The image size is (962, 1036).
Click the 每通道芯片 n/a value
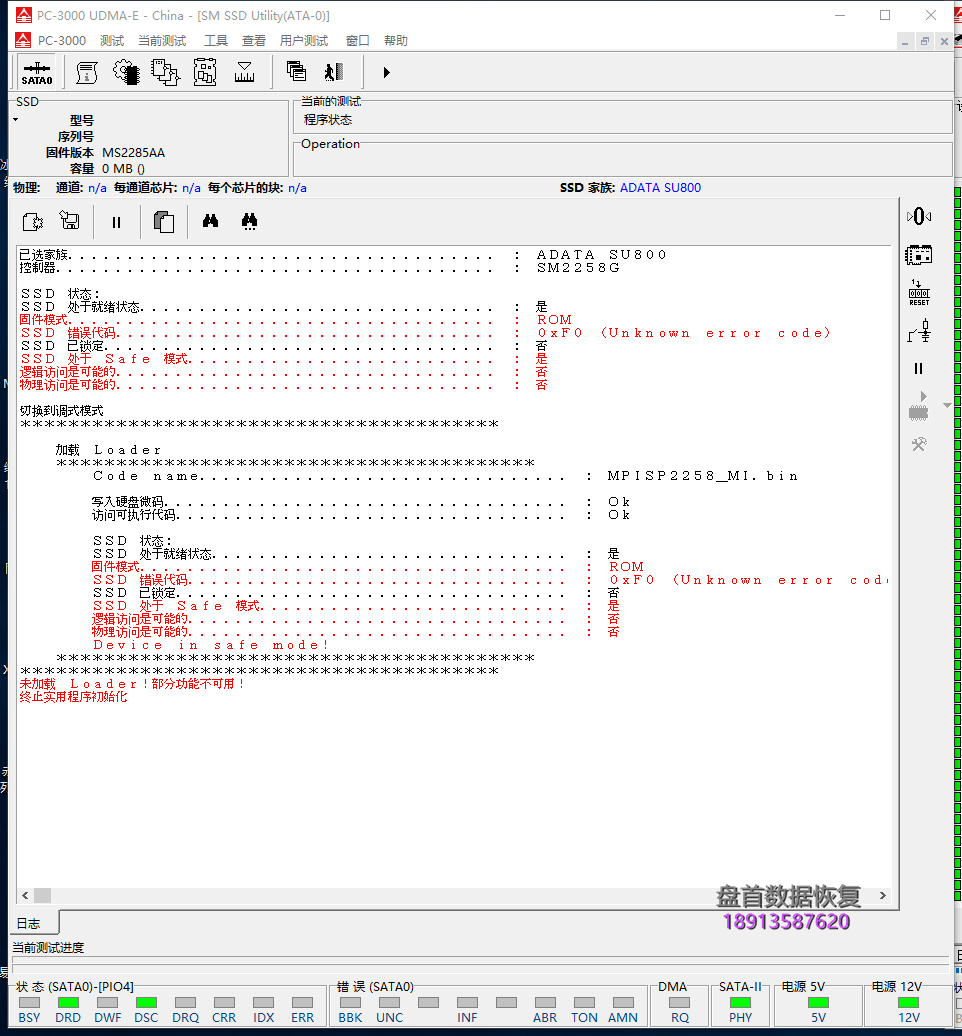click(192, 188)
